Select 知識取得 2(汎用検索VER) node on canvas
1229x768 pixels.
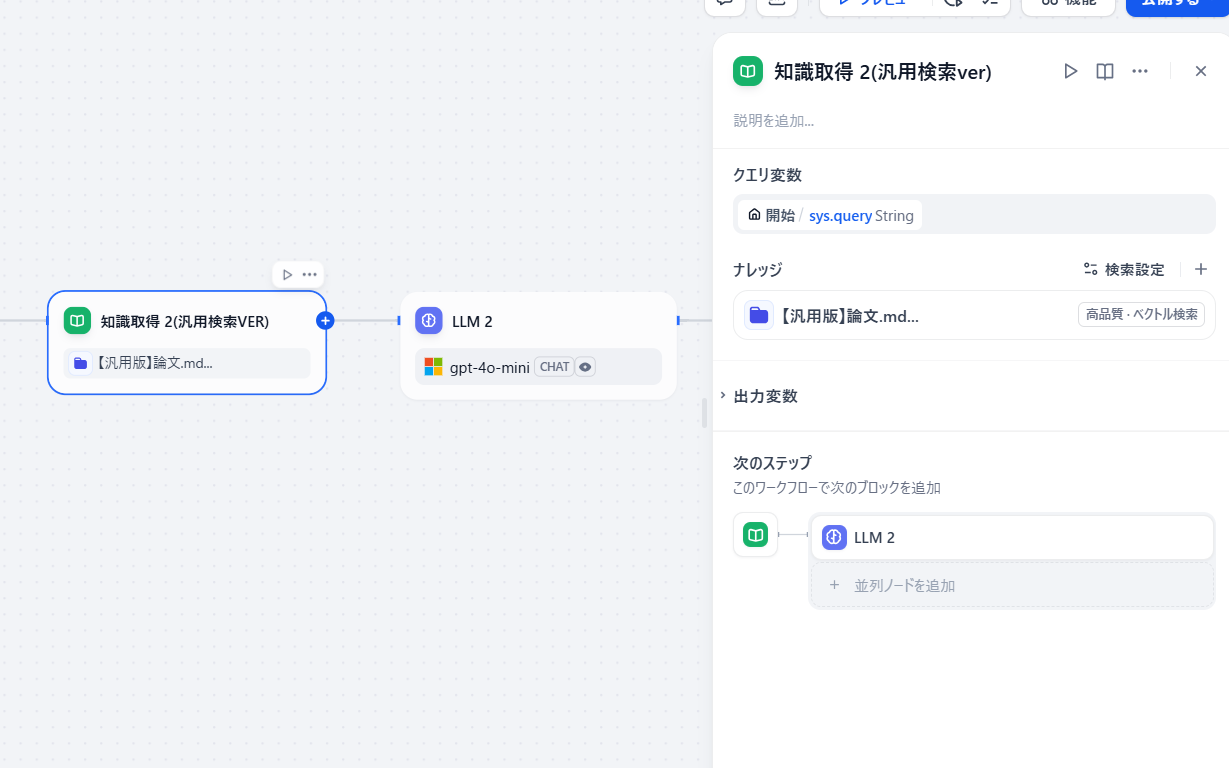coord(187,342)
